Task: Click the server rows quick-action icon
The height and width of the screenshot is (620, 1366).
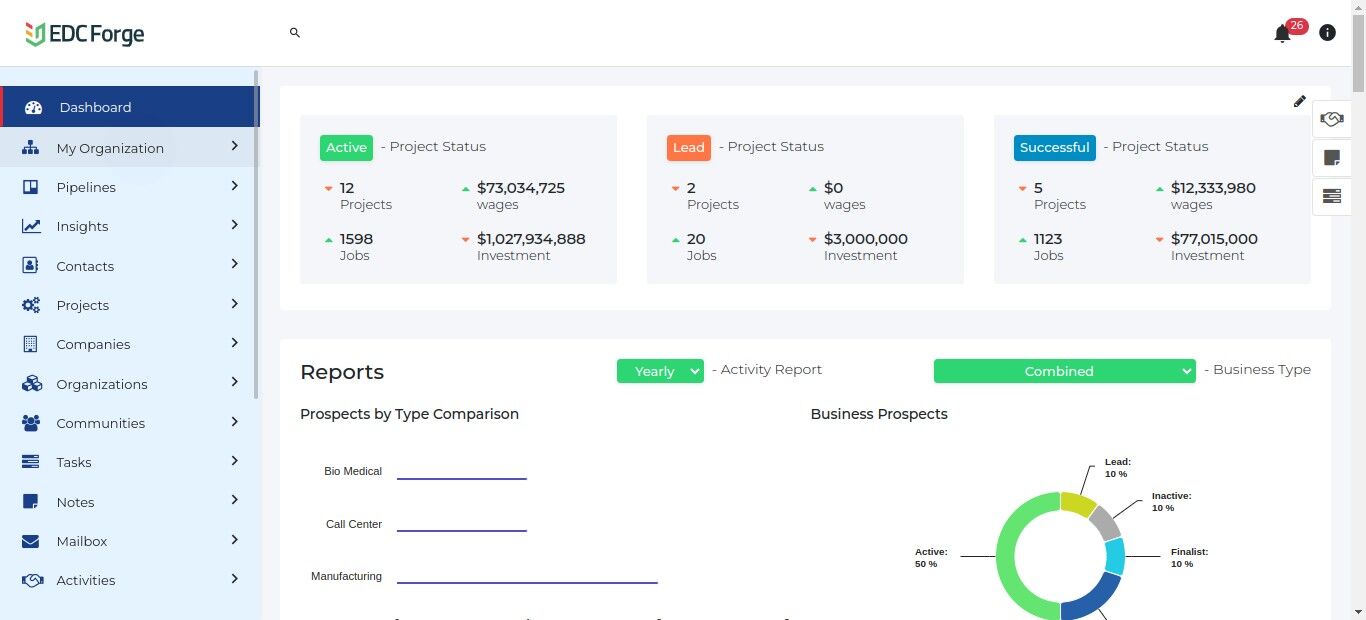Action: [x=1331, y=196]
